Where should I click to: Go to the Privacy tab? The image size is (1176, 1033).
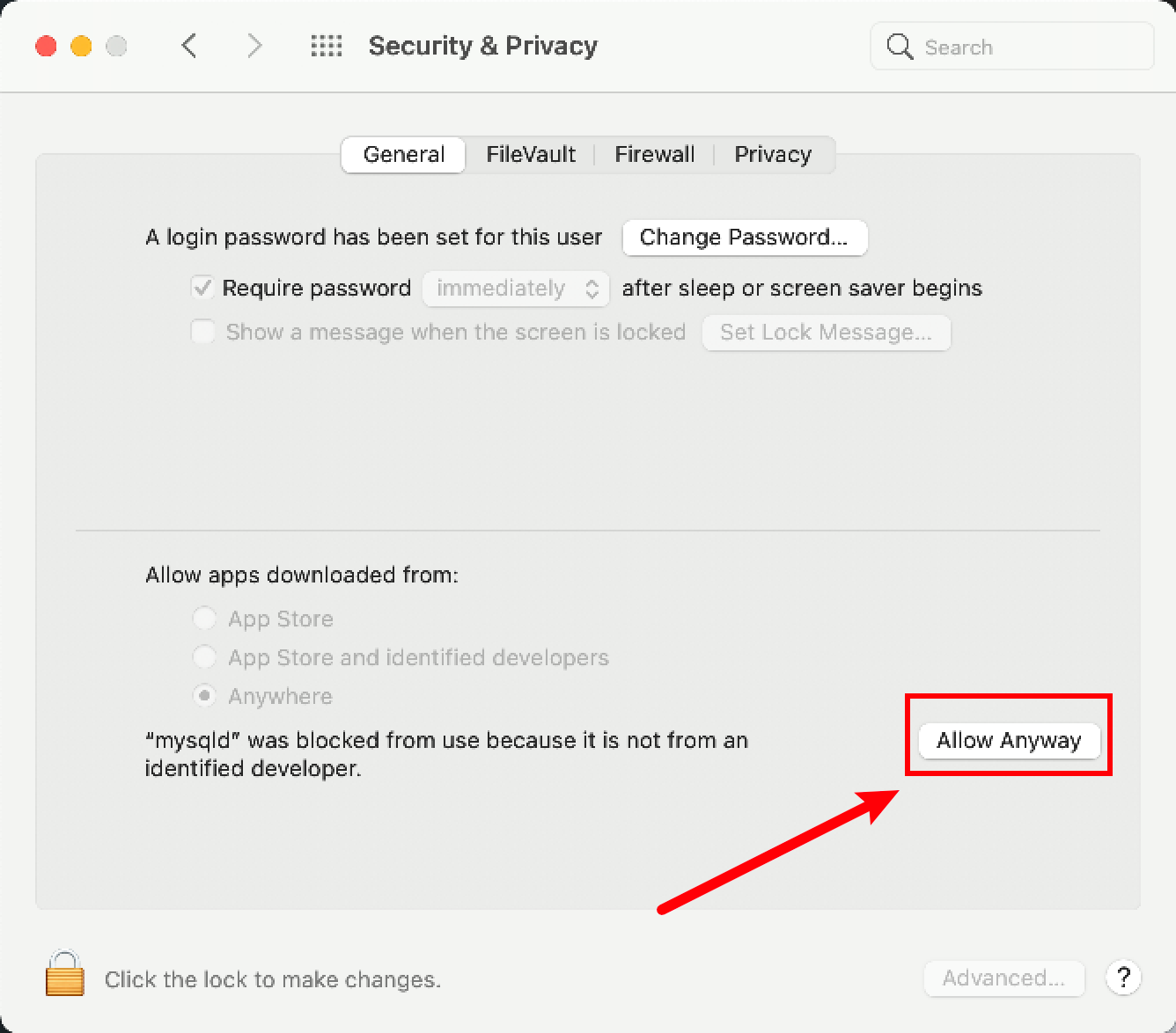click(773, 155)
